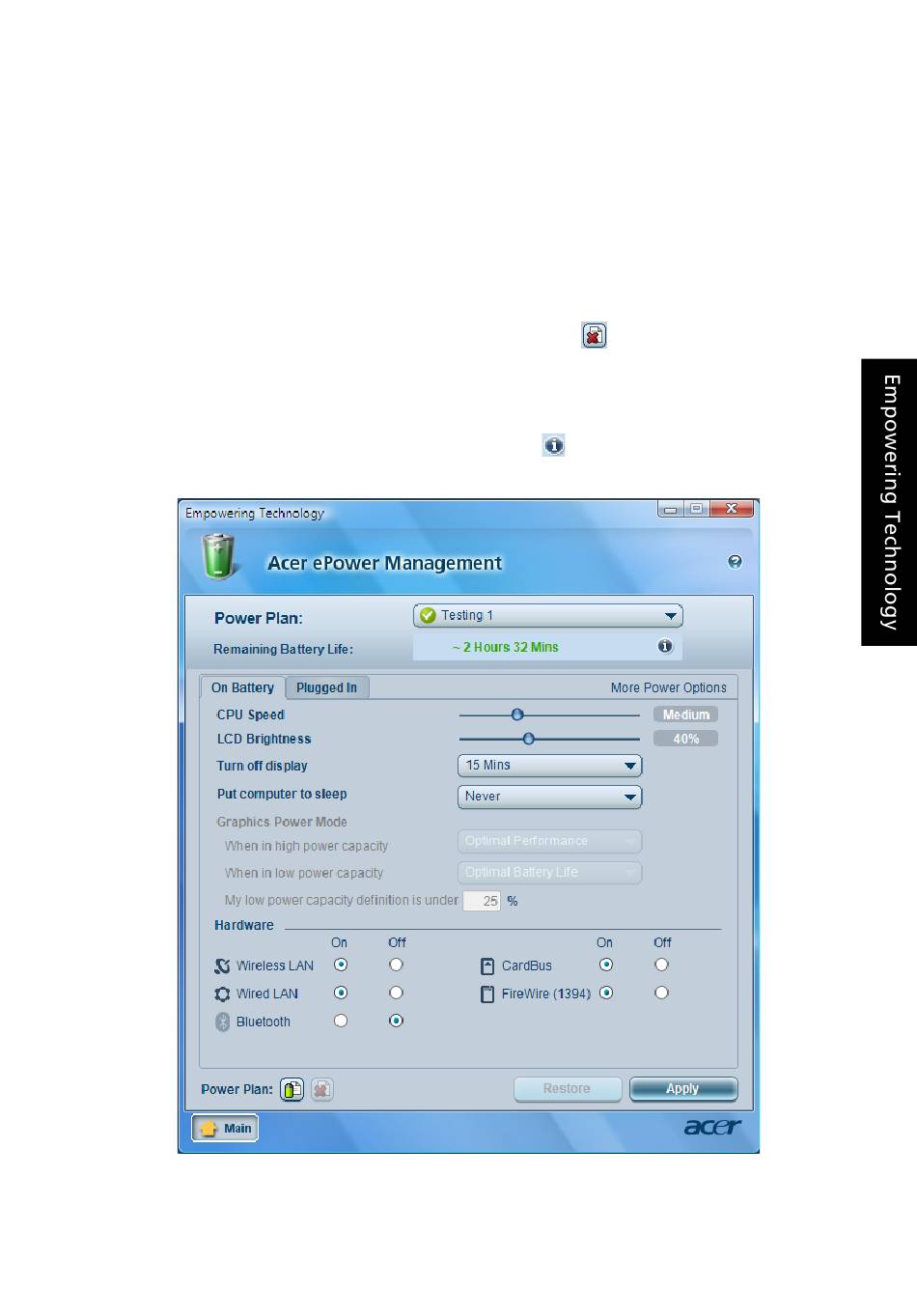Screen dimensions: 917x1316
Task: Go to the Main screen
Action: coord(225,1128)
